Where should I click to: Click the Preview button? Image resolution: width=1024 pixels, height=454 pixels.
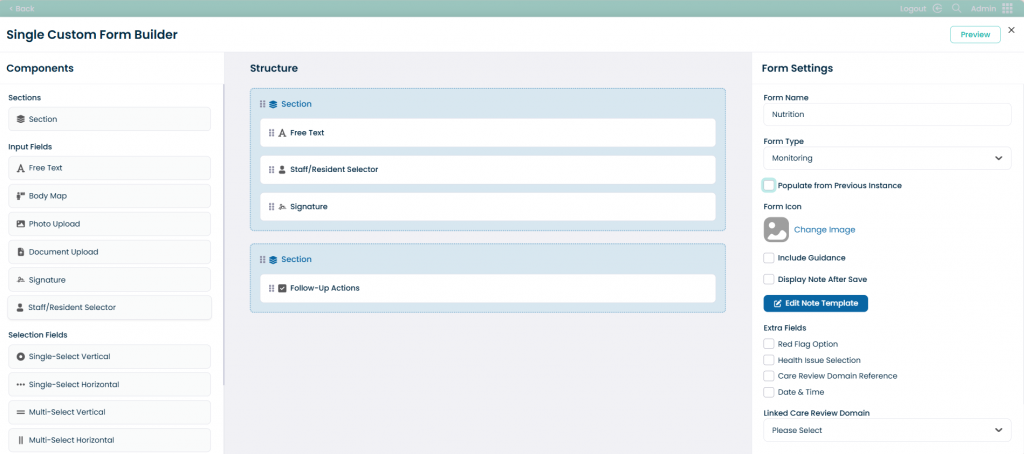[975, 35]
